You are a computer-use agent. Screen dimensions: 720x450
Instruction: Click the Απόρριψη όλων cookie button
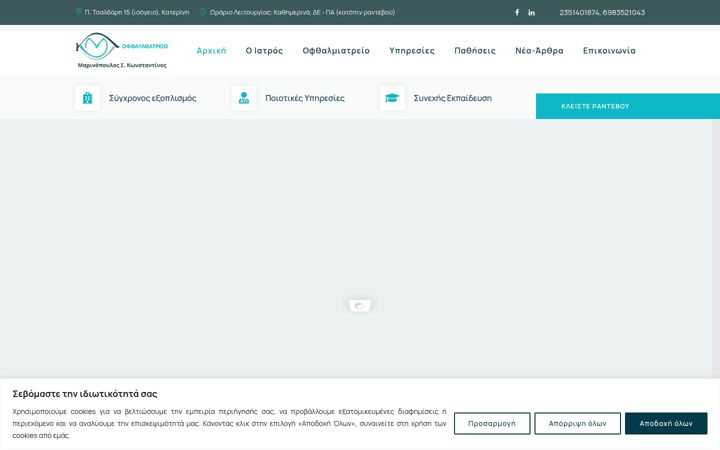pyautogui.click(x=577, y=423)
